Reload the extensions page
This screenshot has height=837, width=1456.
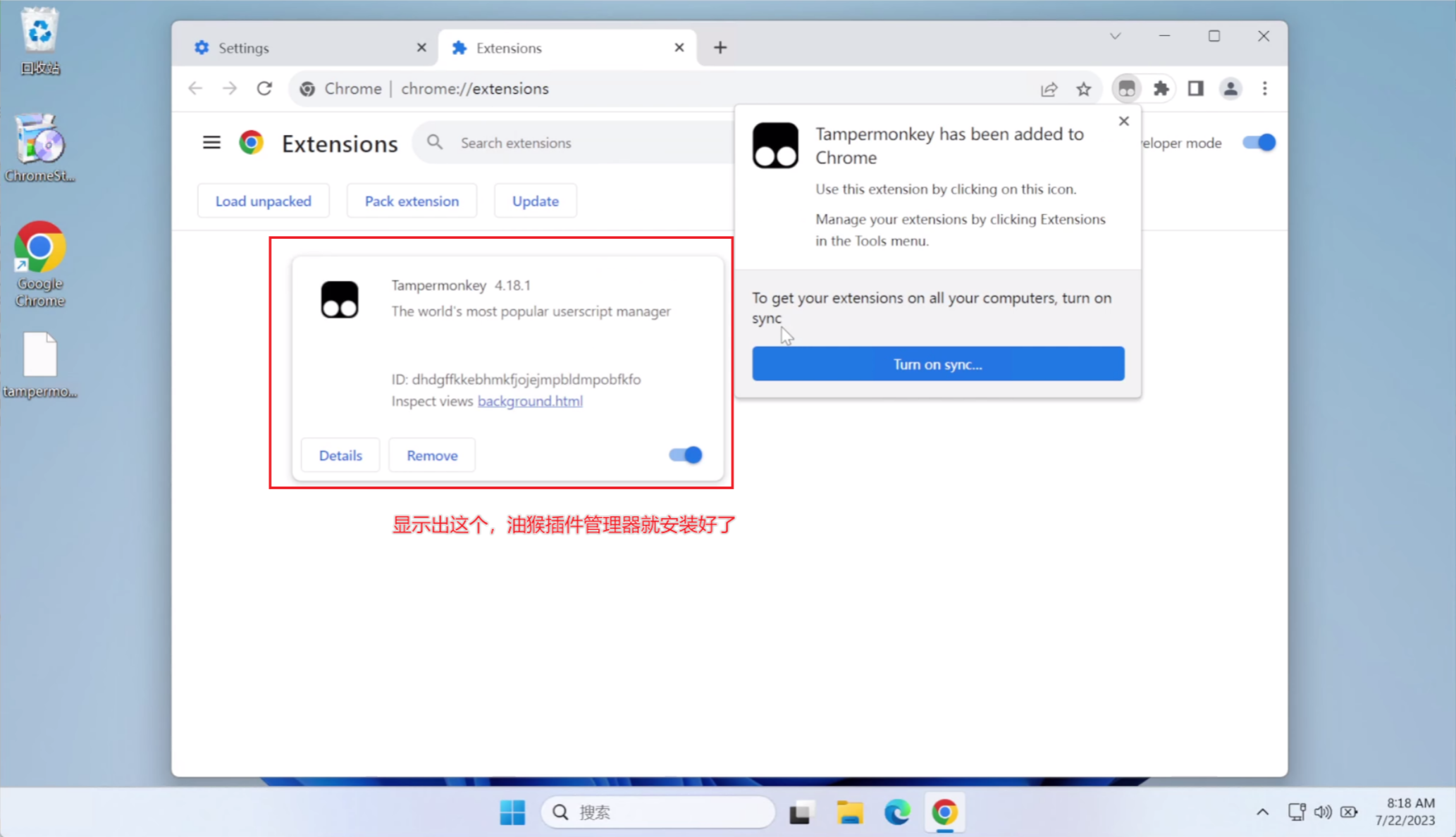[264, 89]
